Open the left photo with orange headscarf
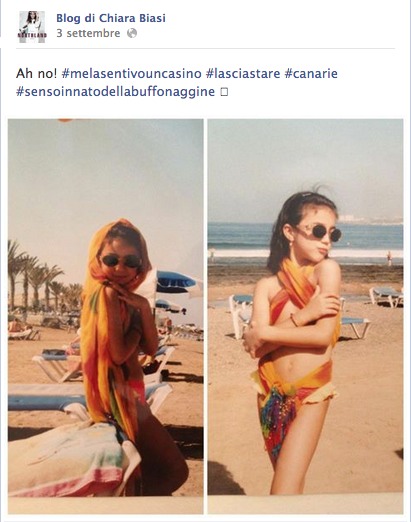This screenshot has height=522, width=411. pos(106,307)
